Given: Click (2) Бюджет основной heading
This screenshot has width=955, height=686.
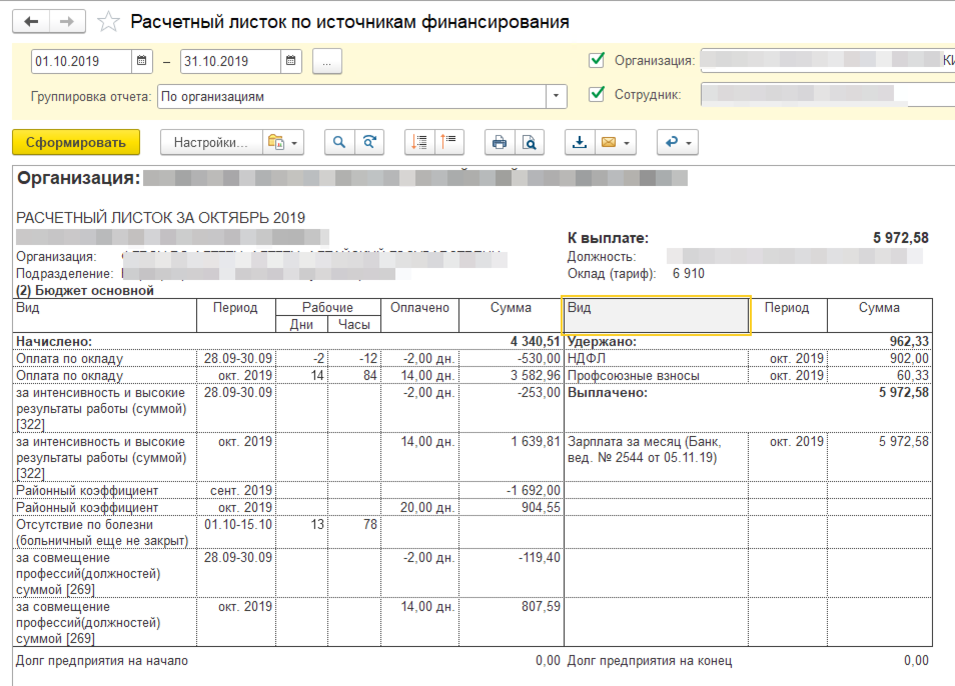Looking at the screenshot, I should [85, 291].
